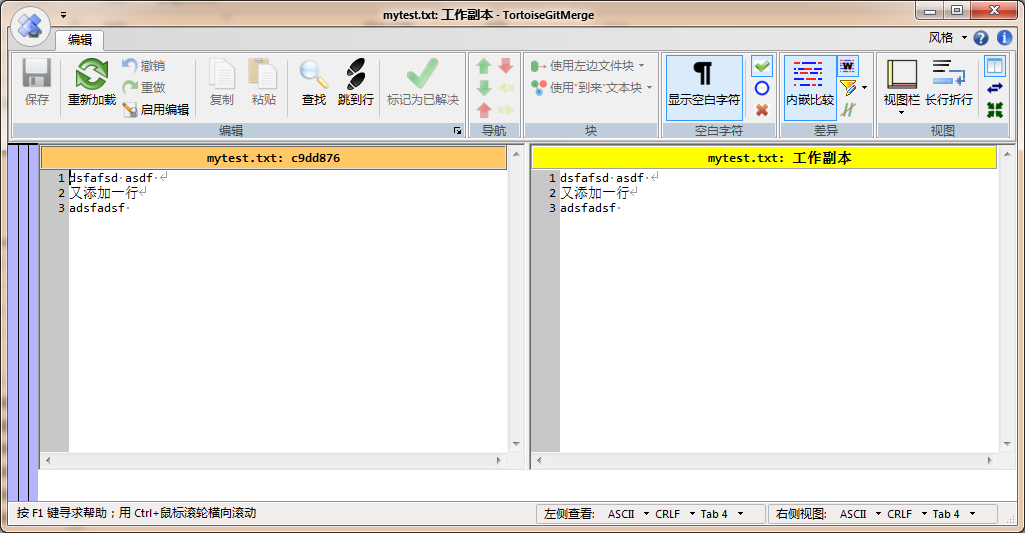1025x533 pixels.
Task: Click the right pane horizontal scrollbar left arrow
Action: pyautogui.click(x=539, y=460)
